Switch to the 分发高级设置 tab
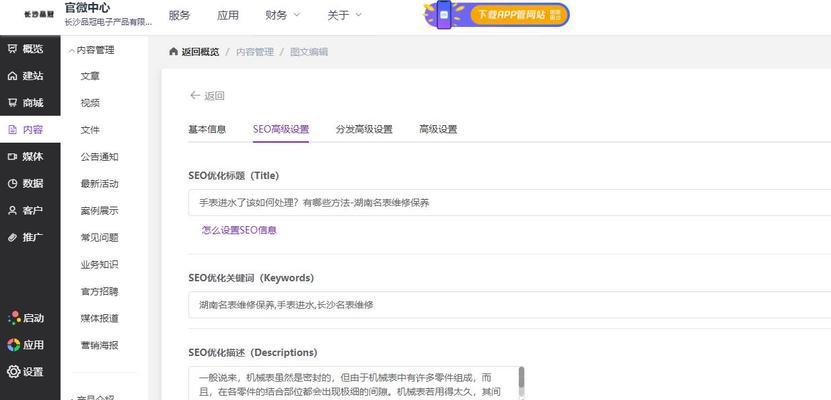Viewport: 831px width, 400px height. coord(364,129)
